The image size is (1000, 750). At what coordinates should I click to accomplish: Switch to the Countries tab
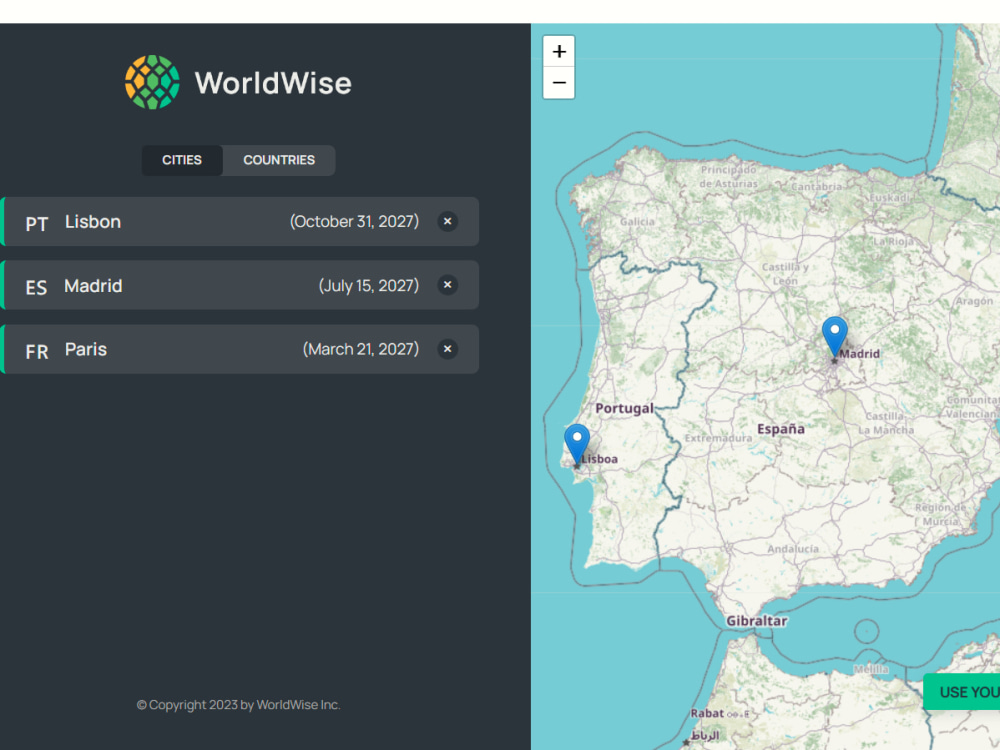(279, 160)
